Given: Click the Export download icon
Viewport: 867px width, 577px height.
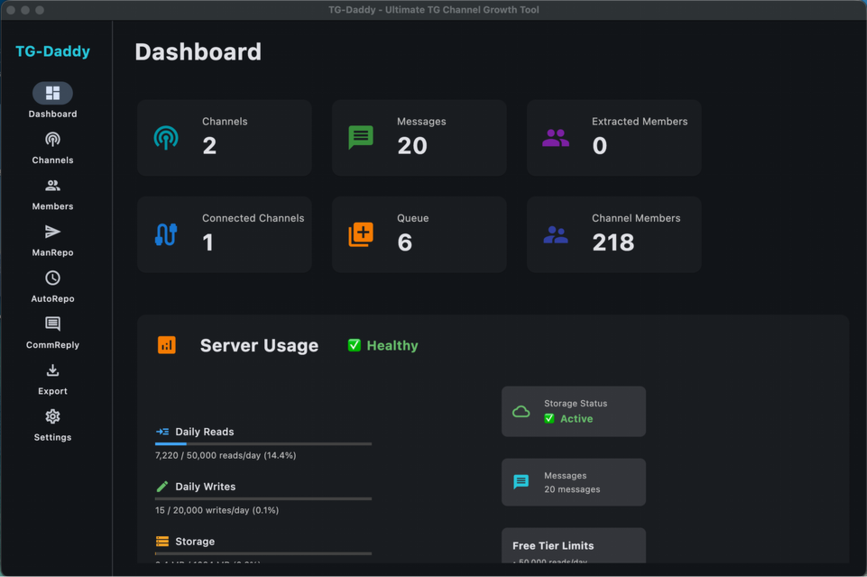Looking at the screenshot, I should pyautogui.click(x=52, y=371).
